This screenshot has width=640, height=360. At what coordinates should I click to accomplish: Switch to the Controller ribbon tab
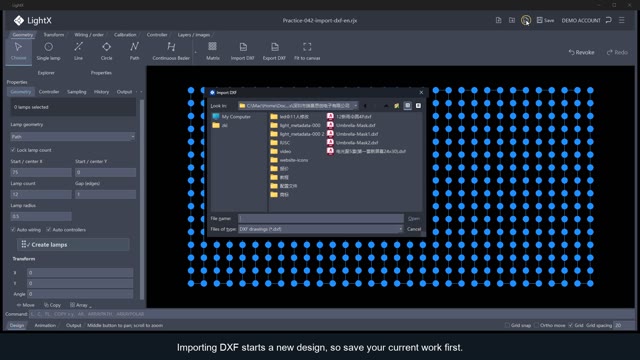[157, 35]
